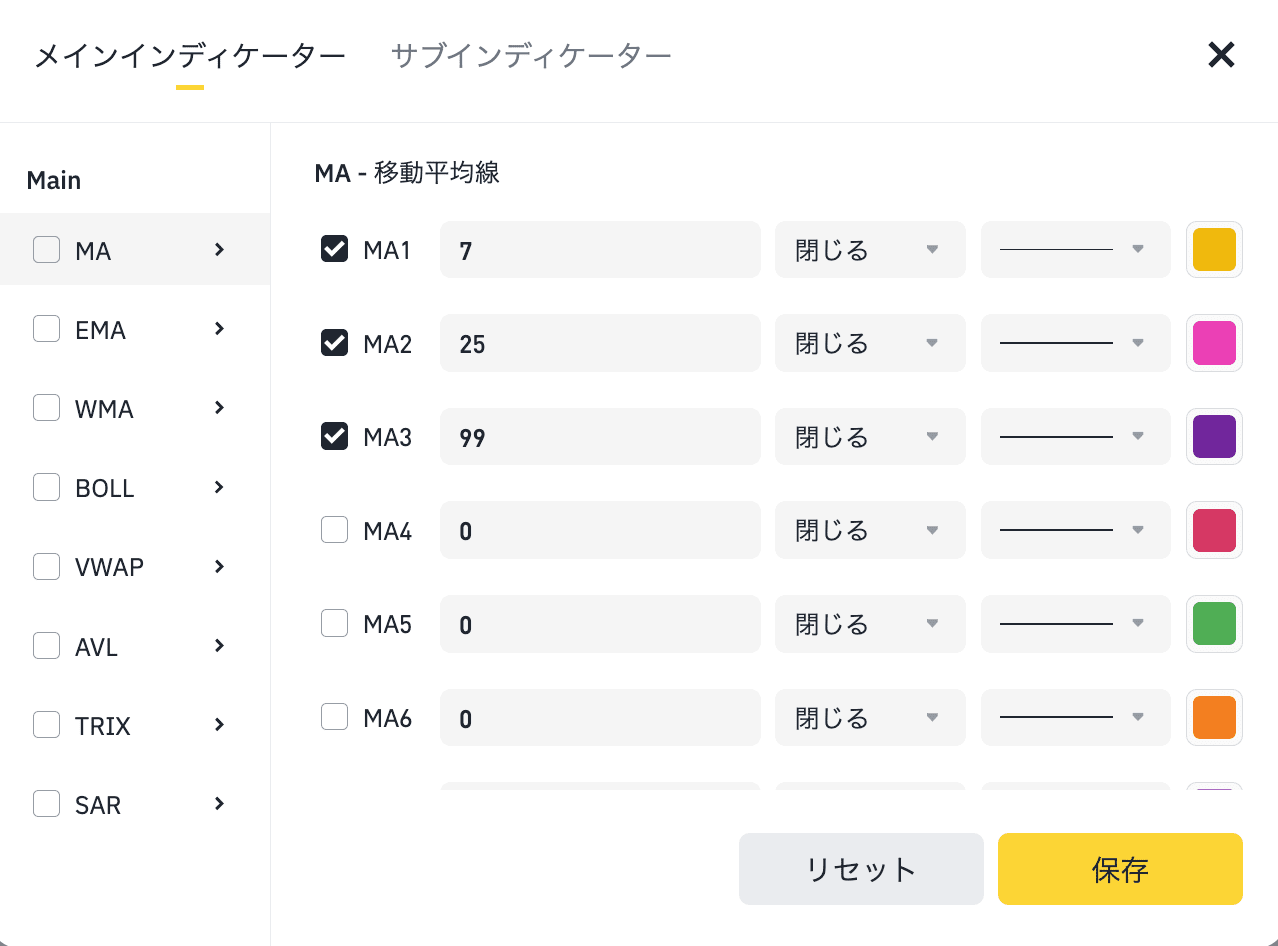Expand the EMA indicator chevron arrow
The height and width of the screenshot is (946, 1278).
tap(220, 329)
